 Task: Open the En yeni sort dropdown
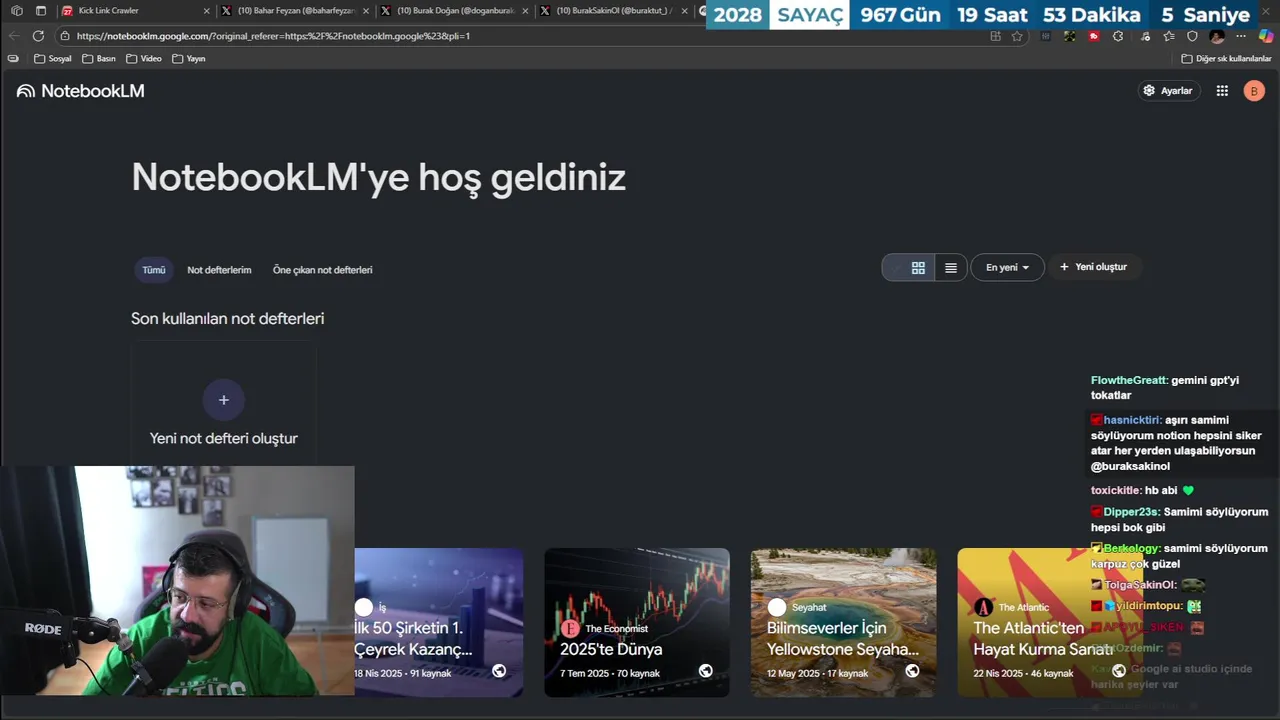pos(1007,268)
